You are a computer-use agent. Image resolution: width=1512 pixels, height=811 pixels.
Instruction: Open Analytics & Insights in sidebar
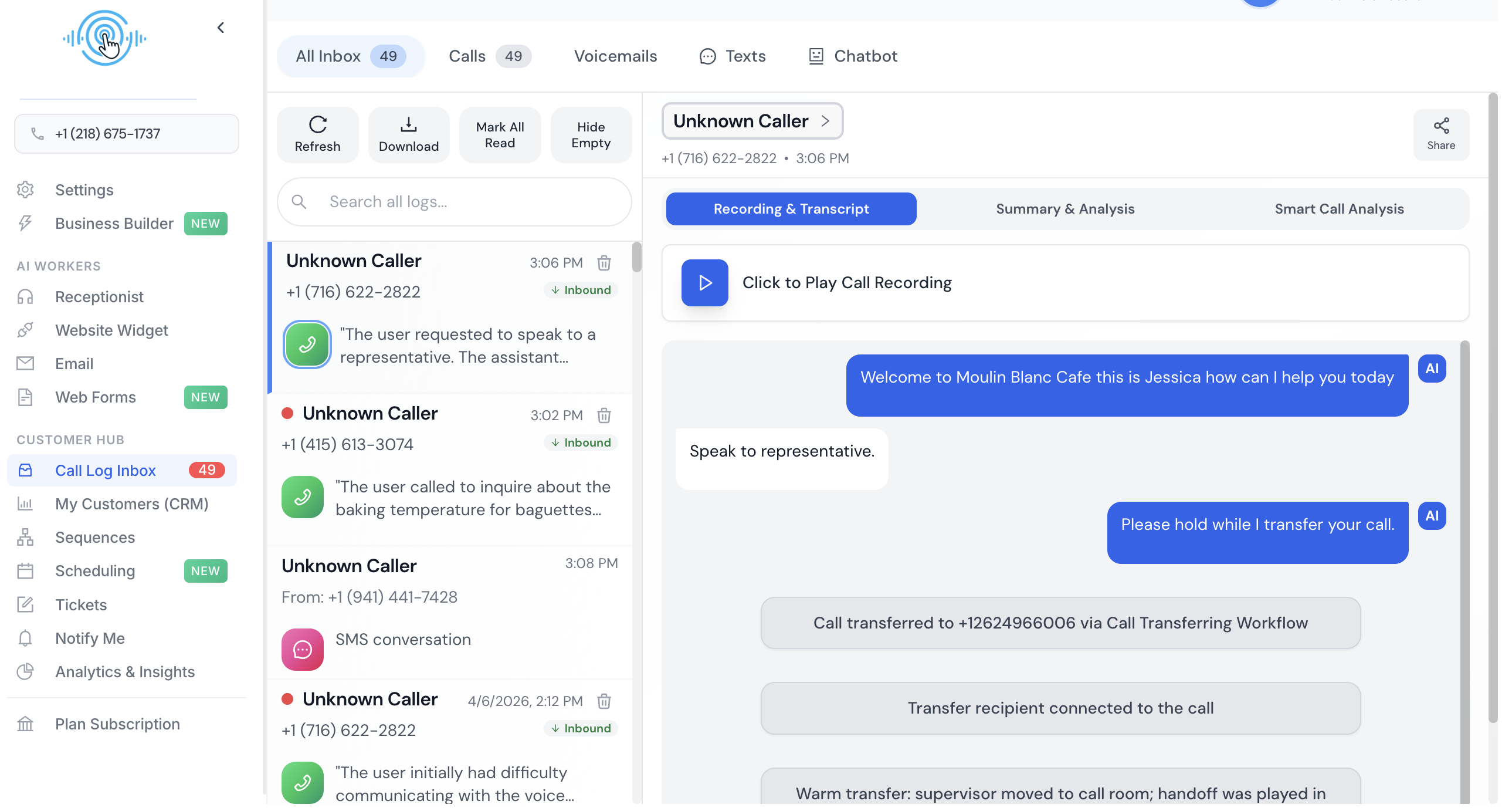point(124,671)
